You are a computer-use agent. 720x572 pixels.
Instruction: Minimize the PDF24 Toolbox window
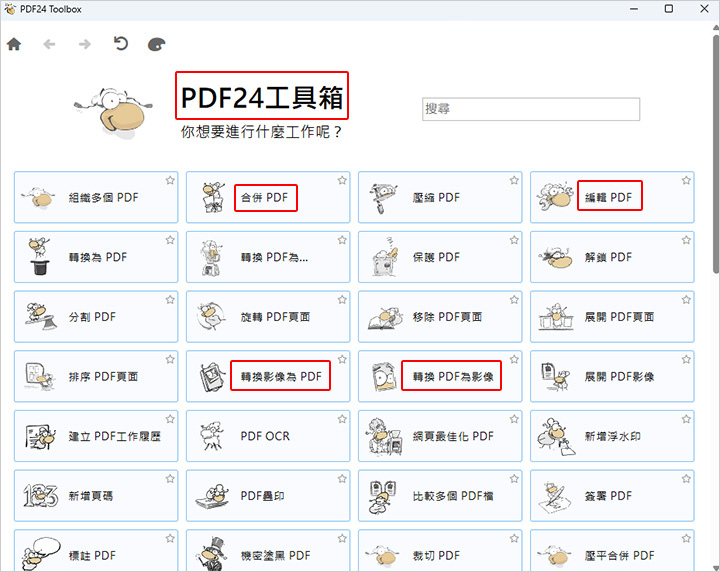tap(634, 9)
